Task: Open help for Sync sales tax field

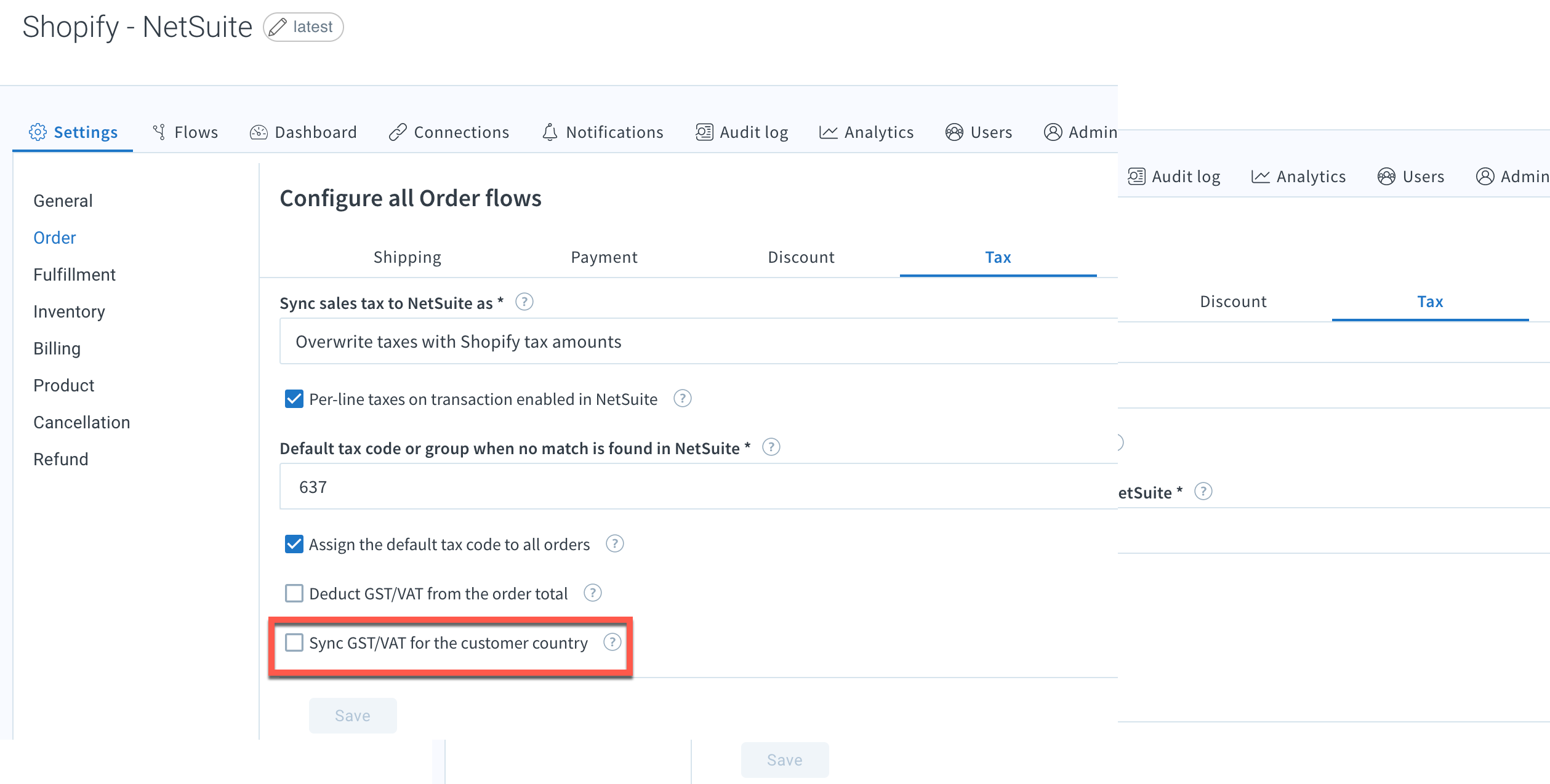Action: pyautogui.click(x=524, y=302)
